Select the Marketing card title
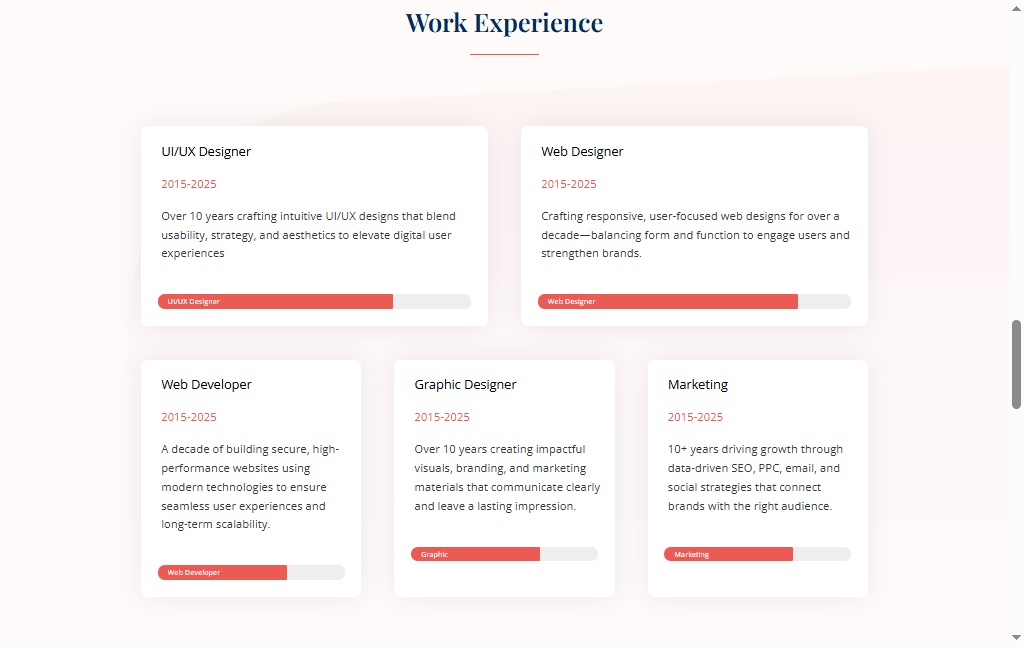 coord(698,384)
